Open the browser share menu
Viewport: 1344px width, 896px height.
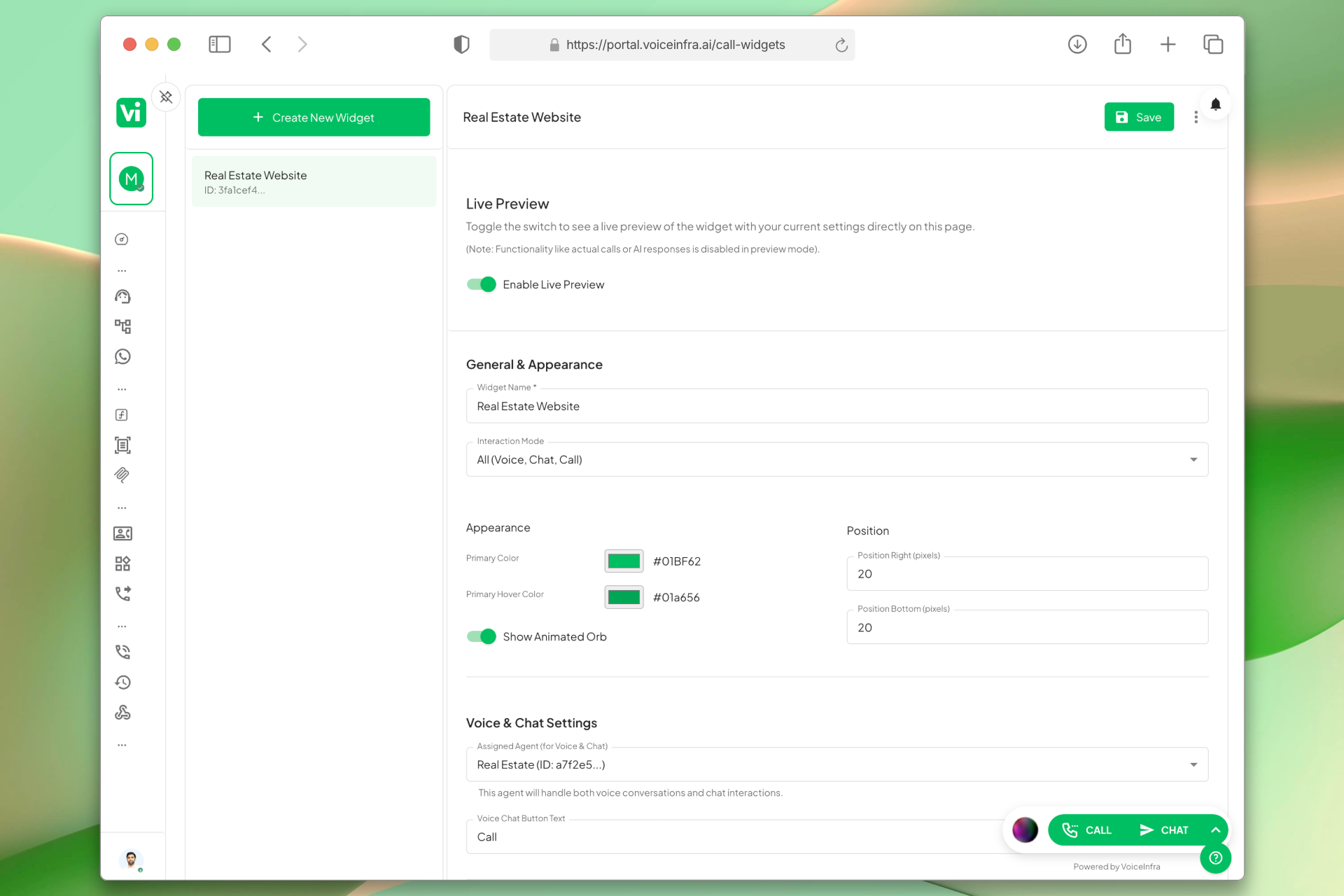pyautogui.click(x=1123, y=44)
